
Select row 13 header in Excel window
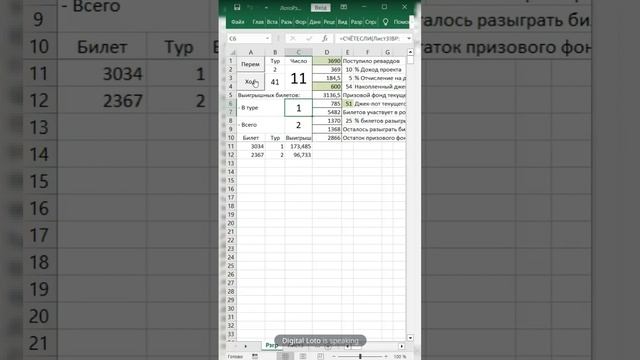click(231, 163)
